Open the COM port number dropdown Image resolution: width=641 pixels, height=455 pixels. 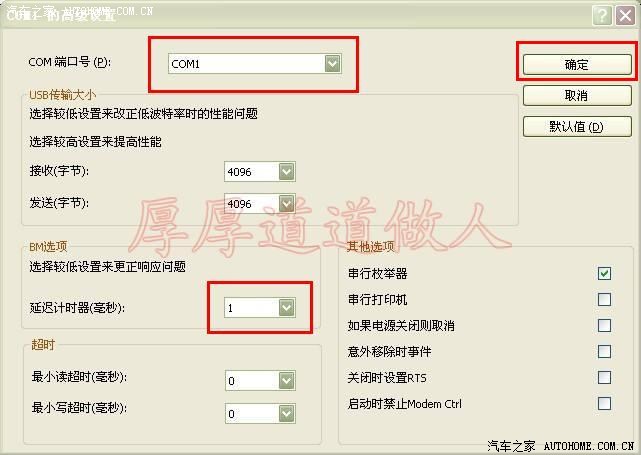tap(332, 64)
